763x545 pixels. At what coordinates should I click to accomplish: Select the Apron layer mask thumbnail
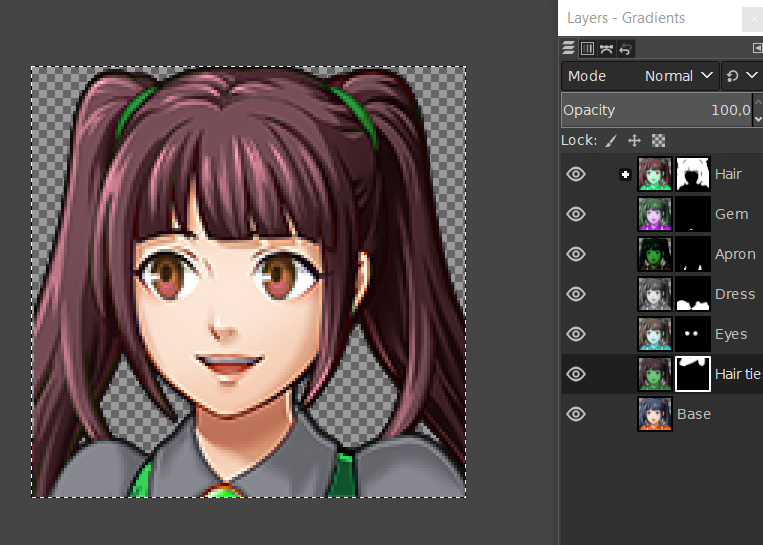(693, 254)
